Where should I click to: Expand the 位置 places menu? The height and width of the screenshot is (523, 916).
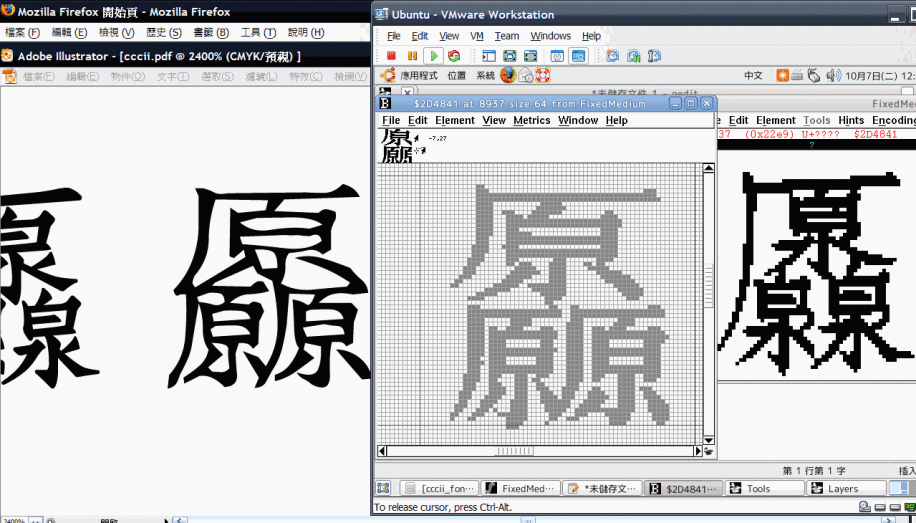457,75
